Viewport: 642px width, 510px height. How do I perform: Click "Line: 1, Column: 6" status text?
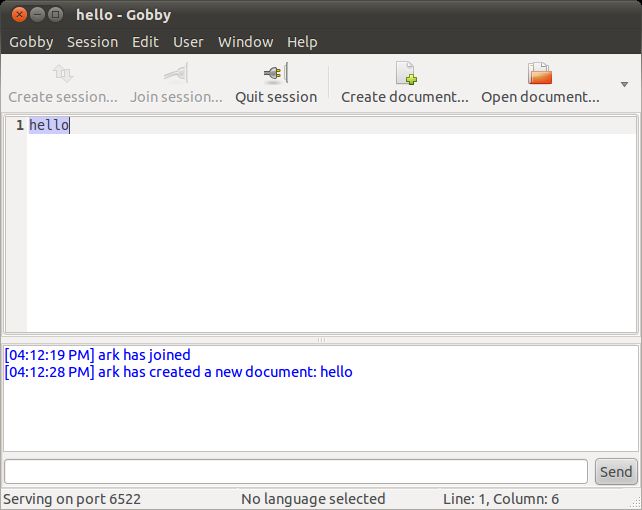point(501,499)
